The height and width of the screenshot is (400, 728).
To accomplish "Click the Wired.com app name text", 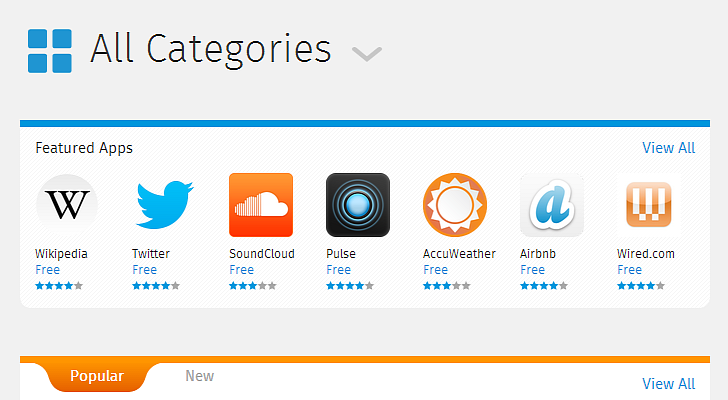I will click(646, 254).
